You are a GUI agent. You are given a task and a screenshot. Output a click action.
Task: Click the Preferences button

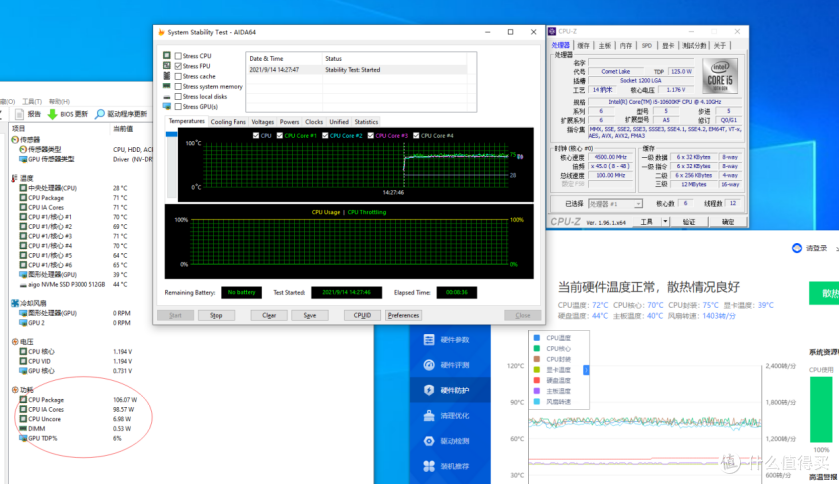pos(403,315)
